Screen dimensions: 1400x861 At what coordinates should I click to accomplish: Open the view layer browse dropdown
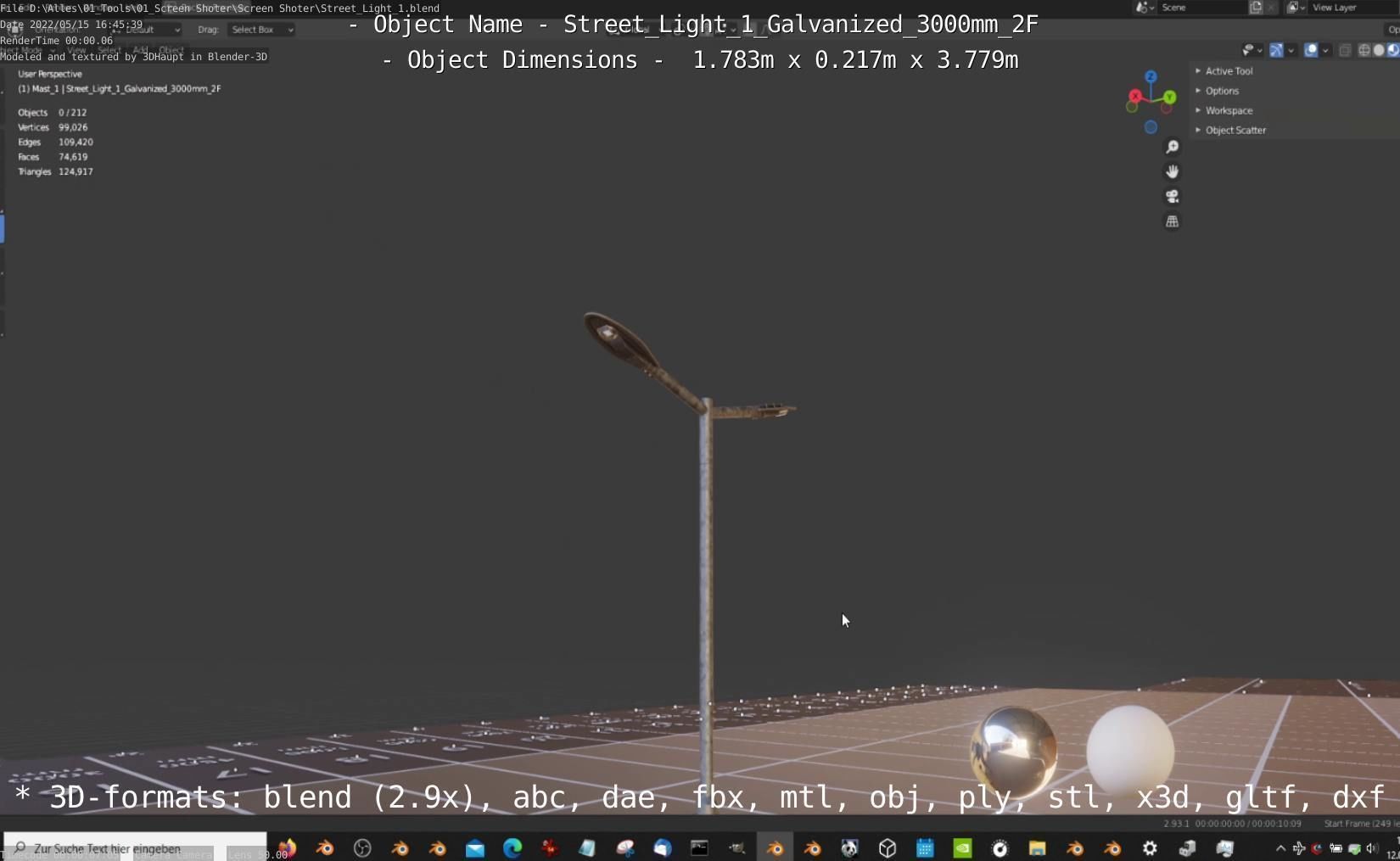click(x=1296, y=7)
